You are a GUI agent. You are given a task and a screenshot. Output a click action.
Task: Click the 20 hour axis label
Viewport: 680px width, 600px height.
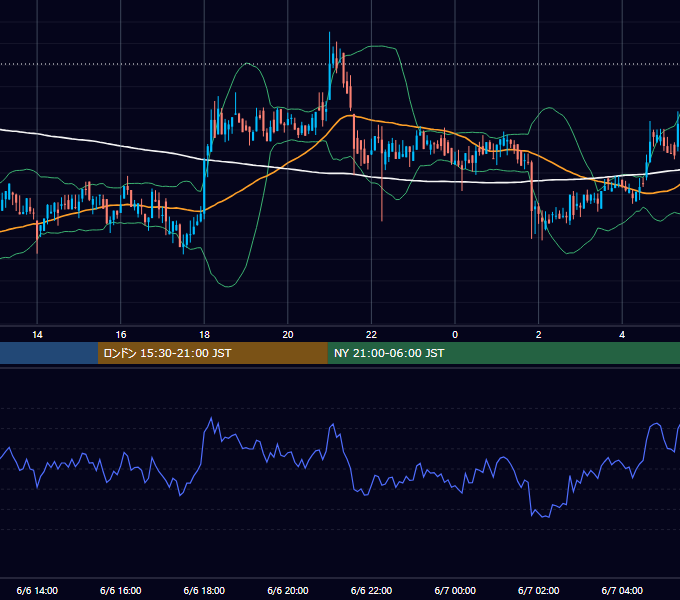click(x=288, y=335)
